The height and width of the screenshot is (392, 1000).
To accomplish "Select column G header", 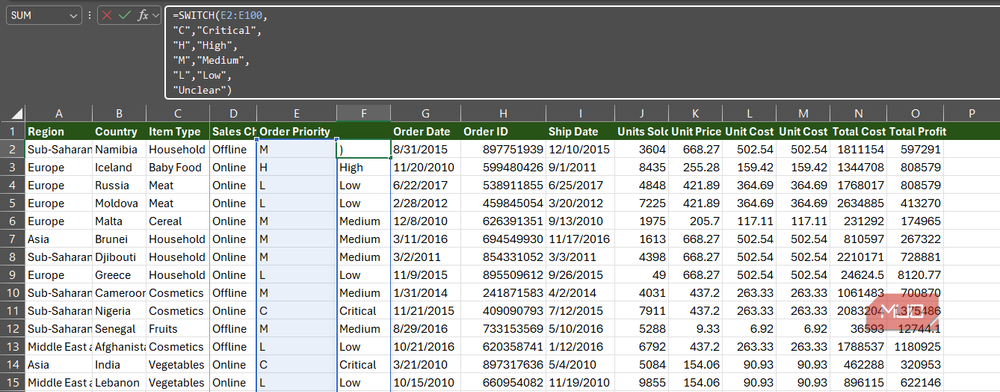I will pyautogui.click(x=425, y=113).
